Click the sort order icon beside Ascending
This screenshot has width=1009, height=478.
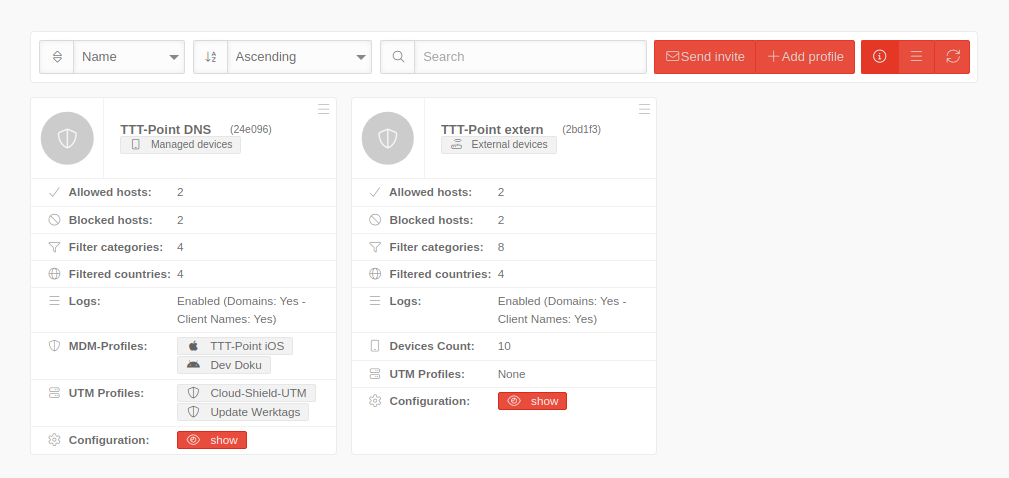click(x=211, y=57)
